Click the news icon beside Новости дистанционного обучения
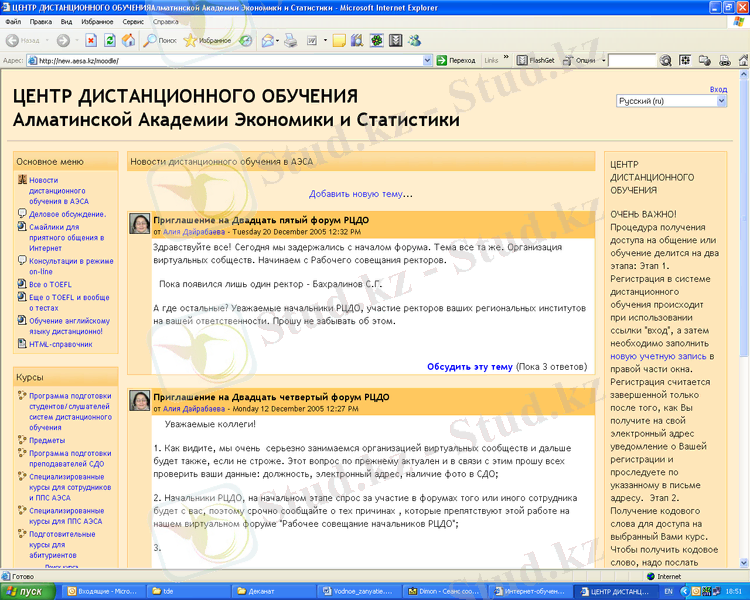Image resolution: width=750 pixels, height=600 pixels. tap(22, 179)
